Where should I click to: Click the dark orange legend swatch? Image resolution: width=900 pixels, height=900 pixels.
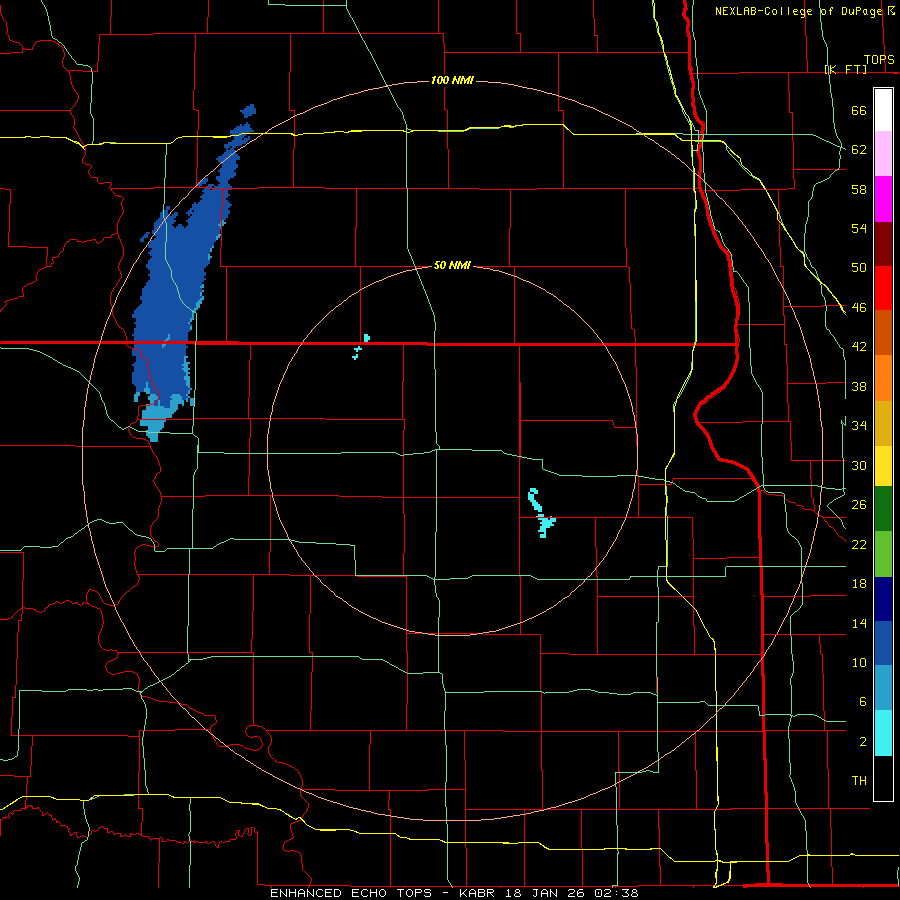pyautogui.click(x=883, y=333)
